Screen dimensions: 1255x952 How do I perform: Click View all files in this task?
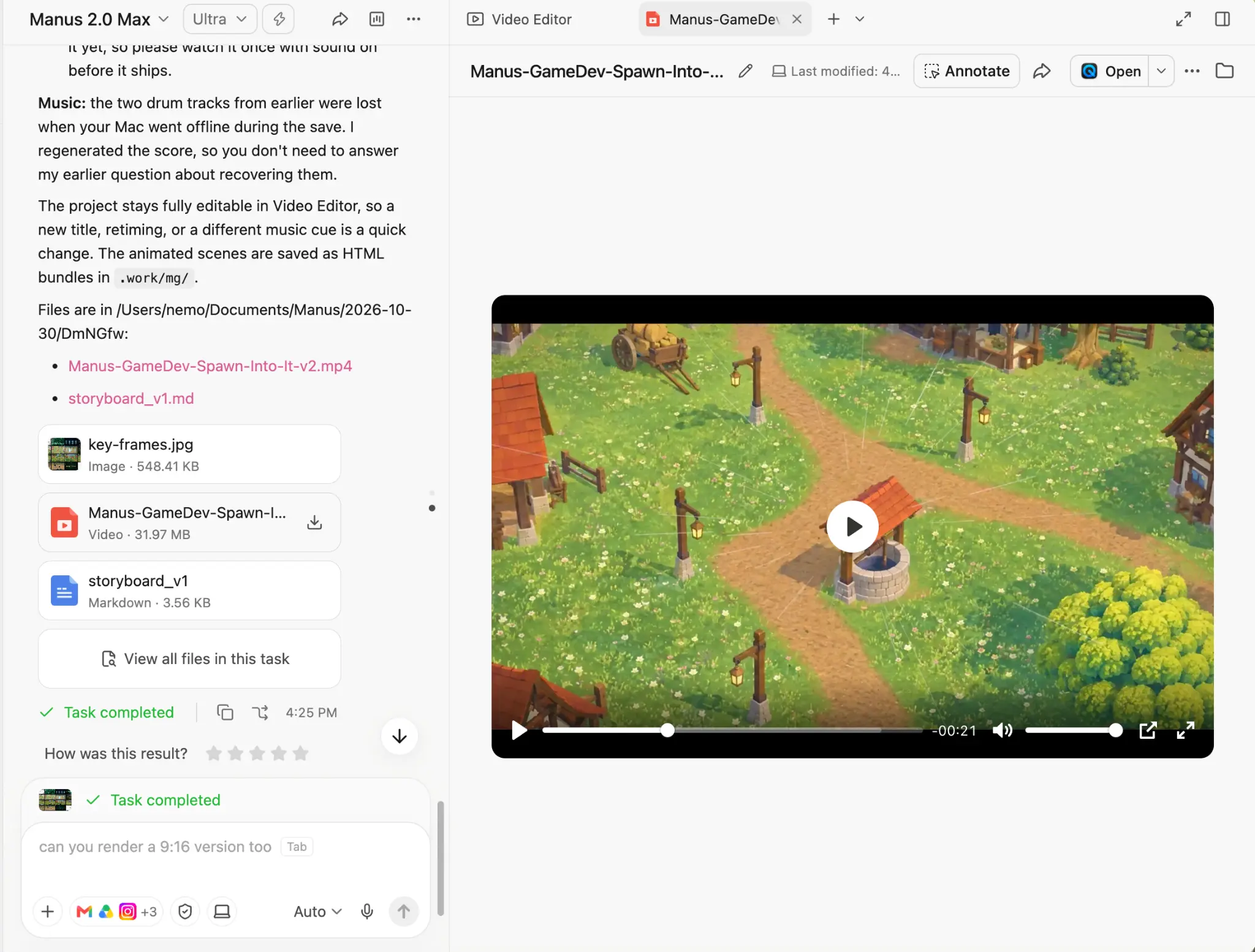click(189, 659)
